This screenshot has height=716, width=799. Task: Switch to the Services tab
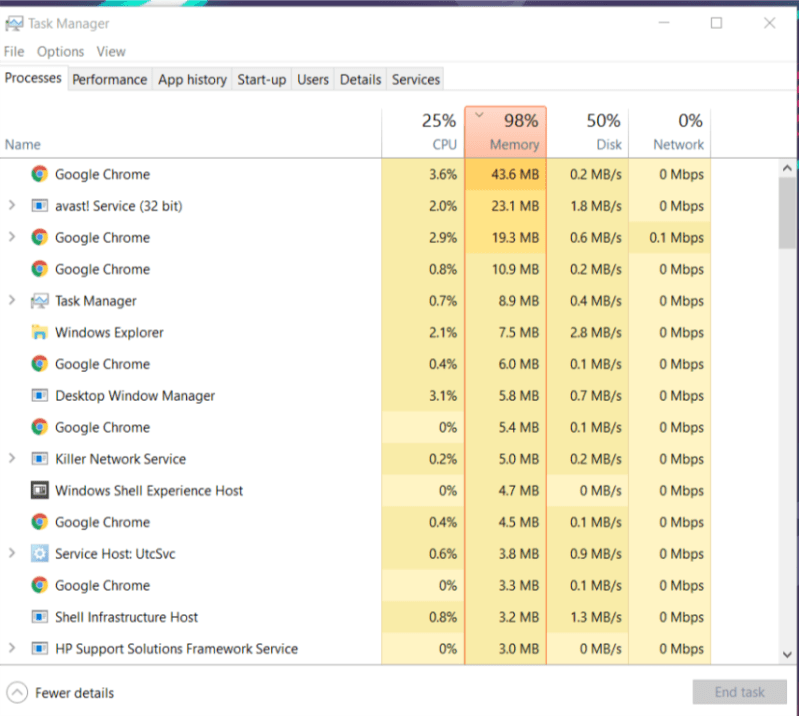tap(415, 79)
